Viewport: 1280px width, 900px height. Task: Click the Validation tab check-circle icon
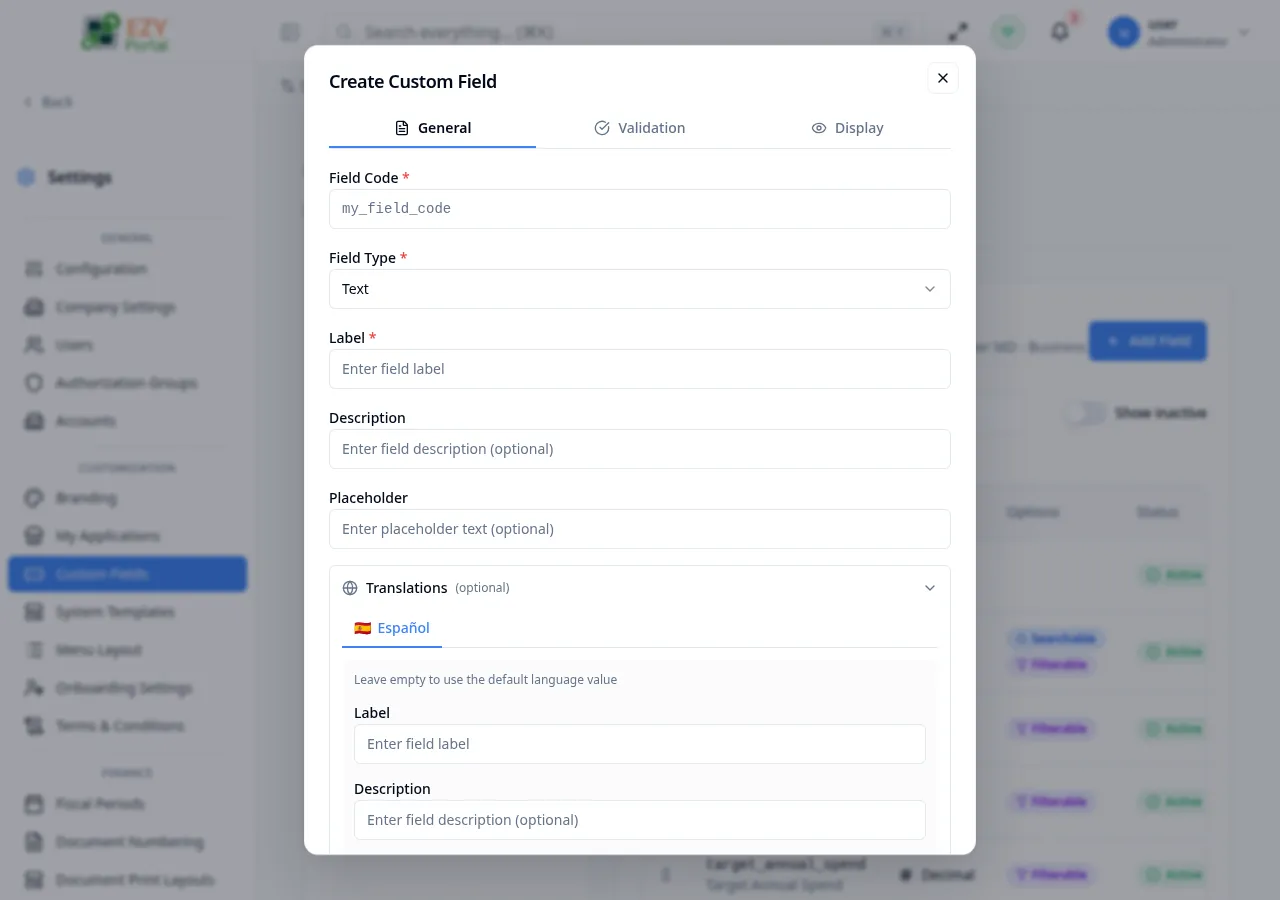coord(602,128)
